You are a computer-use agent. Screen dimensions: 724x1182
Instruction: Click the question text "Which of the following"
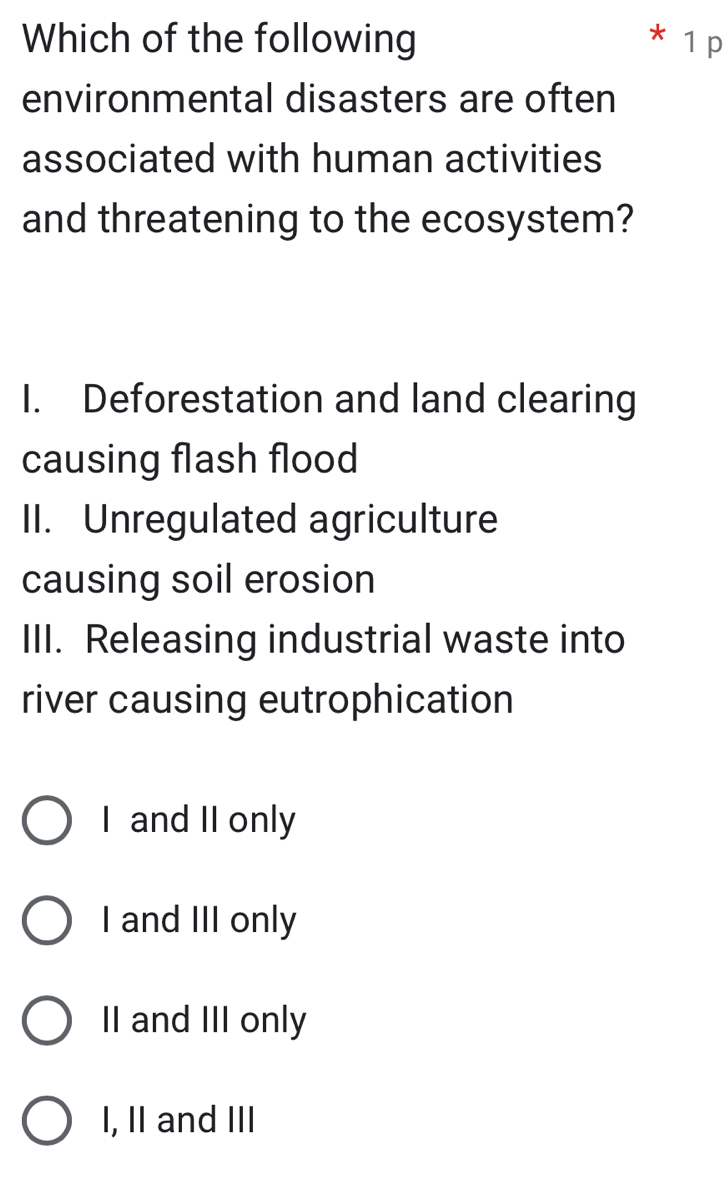click(219, 40)
